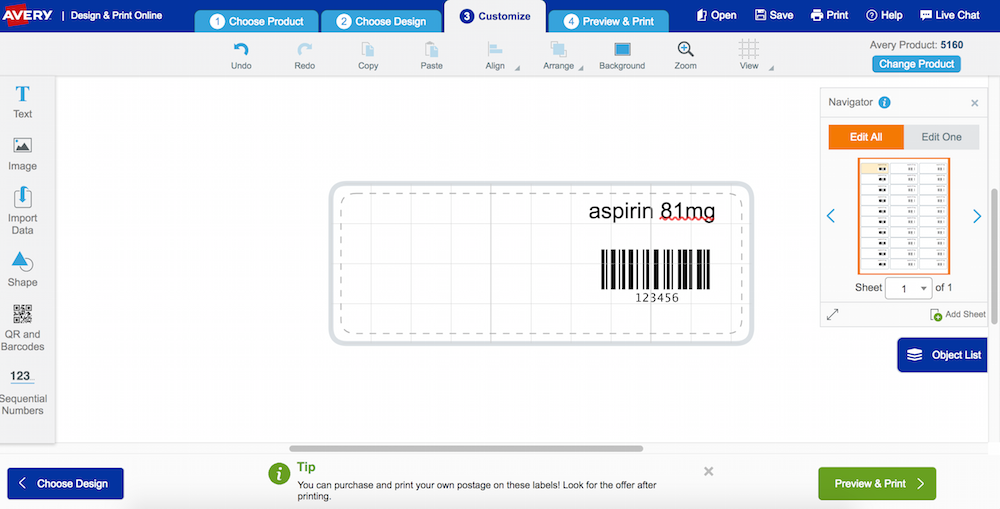1000x509 pixels.
Task: Switch to Edit One mode
Action: tap(941, 137)
